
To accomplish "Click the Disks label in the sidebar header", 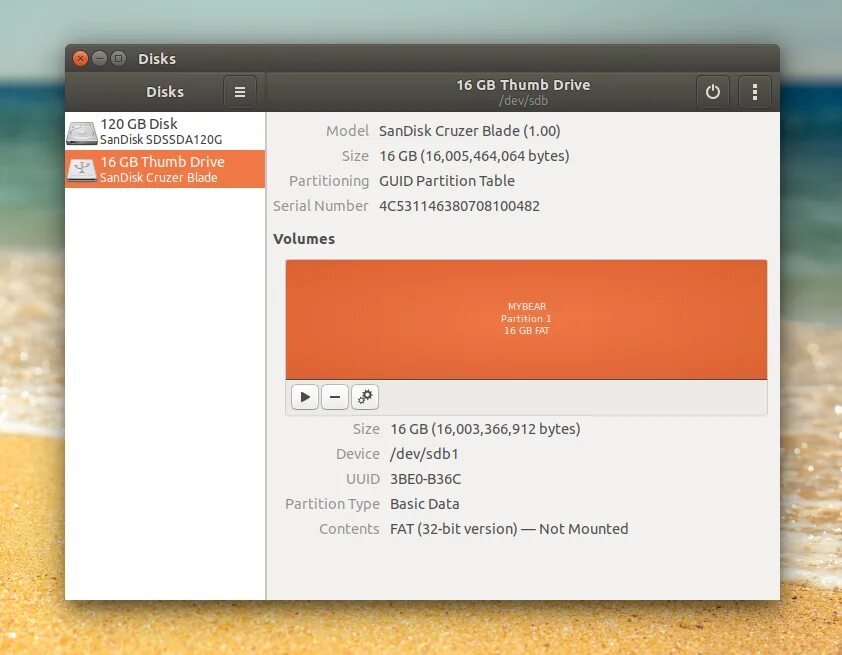I will coord(165,92).
